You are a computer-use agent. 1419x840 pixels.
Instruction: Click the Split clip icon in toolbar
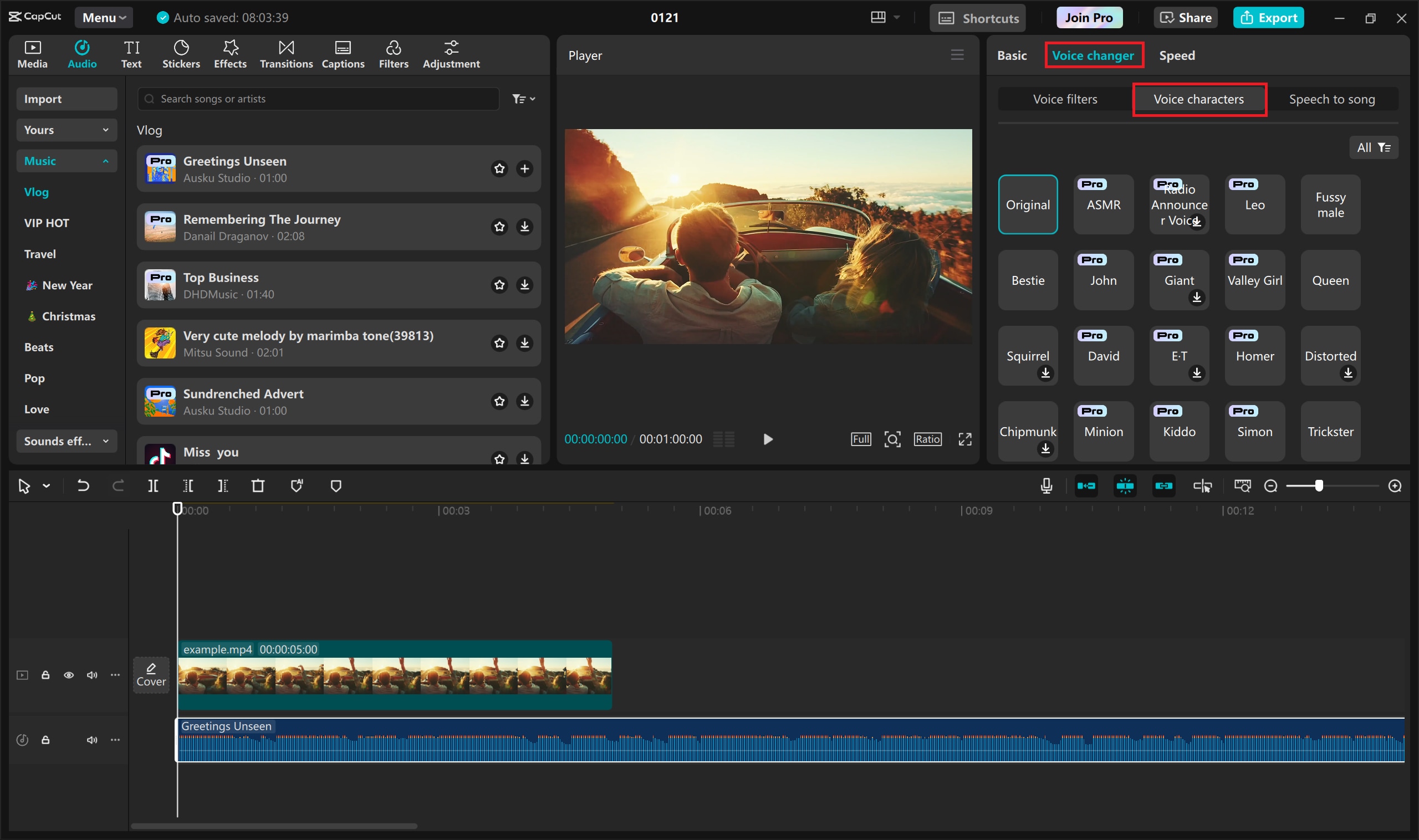152,486
